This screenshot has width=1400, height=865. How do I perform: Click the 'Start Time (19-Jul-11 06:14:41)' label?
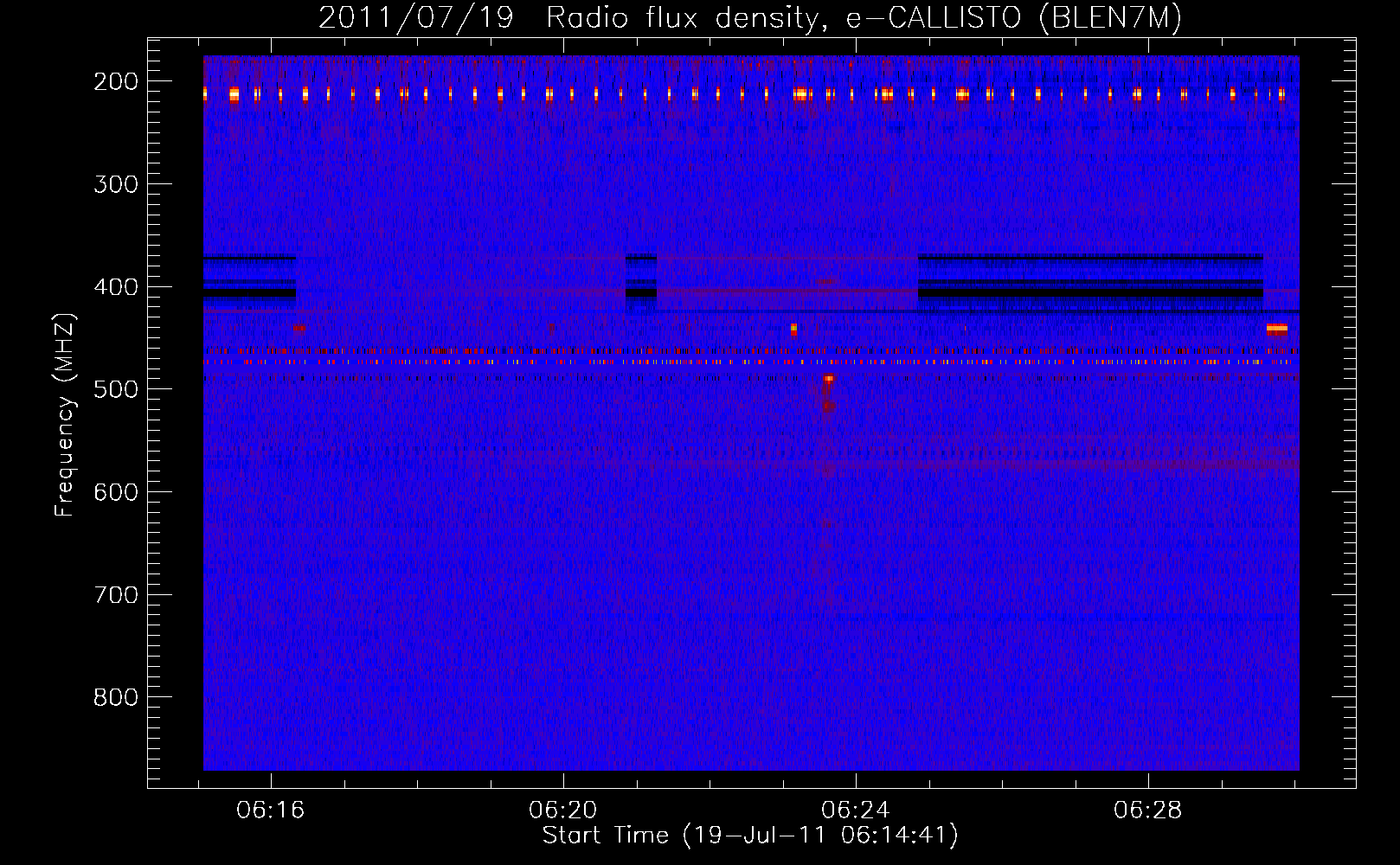(x=750, y=836)
